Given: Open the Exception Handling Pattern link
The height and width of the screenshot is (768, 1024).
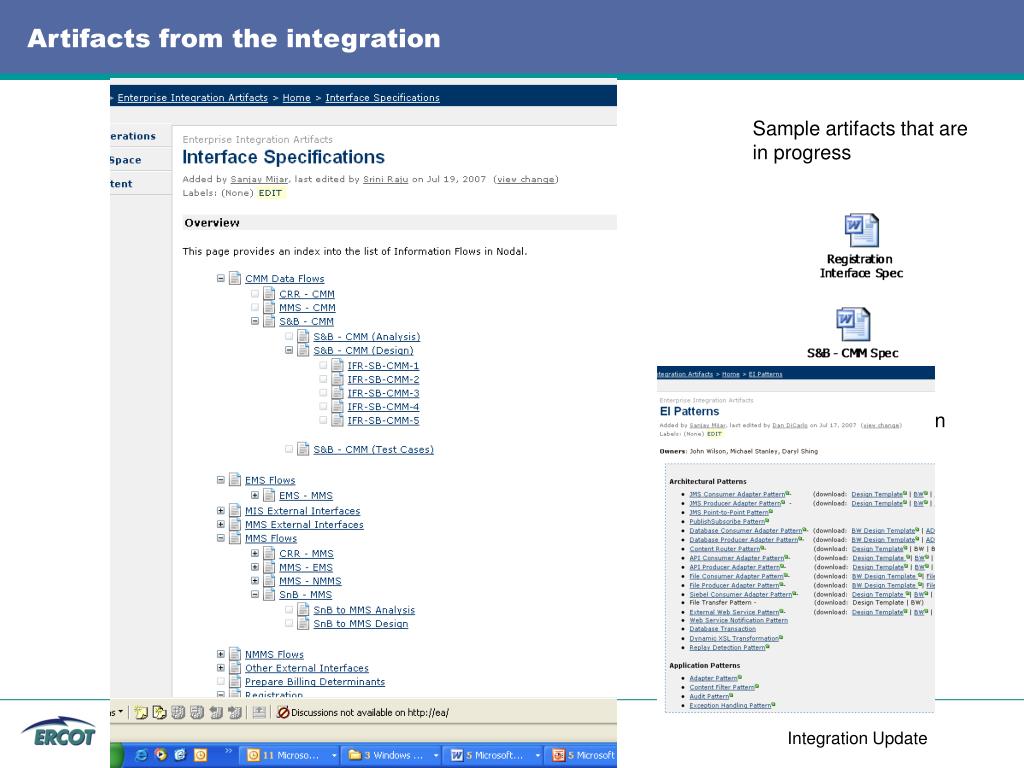Looking at the screenshot, I should coord(730,706).
